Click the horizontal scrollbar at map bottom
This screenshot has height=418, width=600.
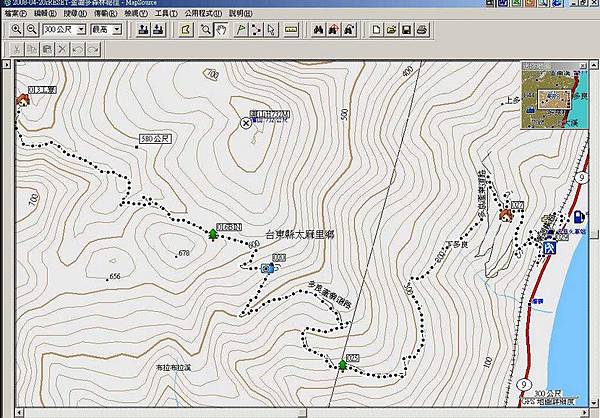coord(300,412)
